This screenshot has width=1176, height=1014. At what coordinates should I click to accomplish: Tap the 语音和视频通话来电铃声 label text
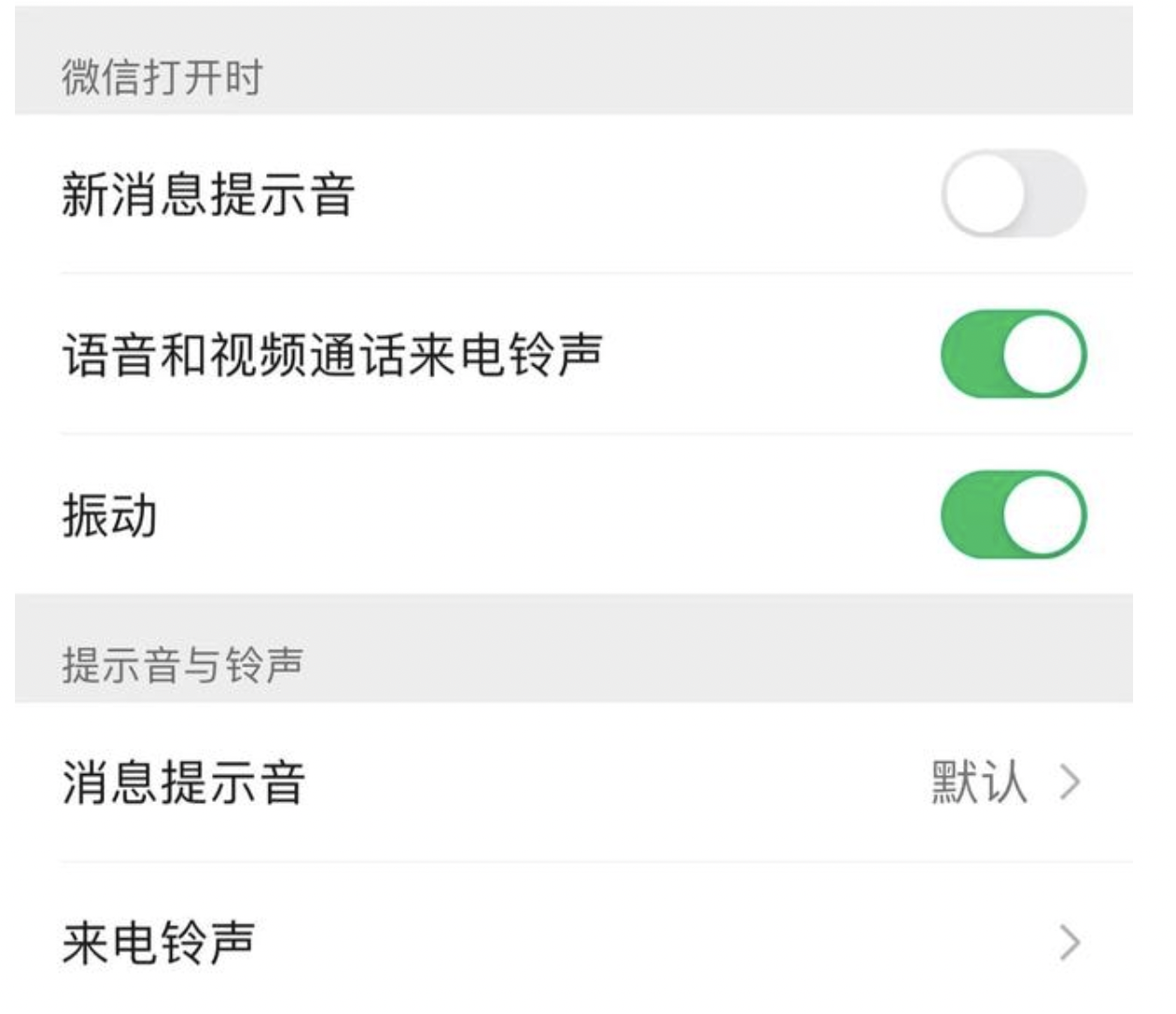pos(332,355)
